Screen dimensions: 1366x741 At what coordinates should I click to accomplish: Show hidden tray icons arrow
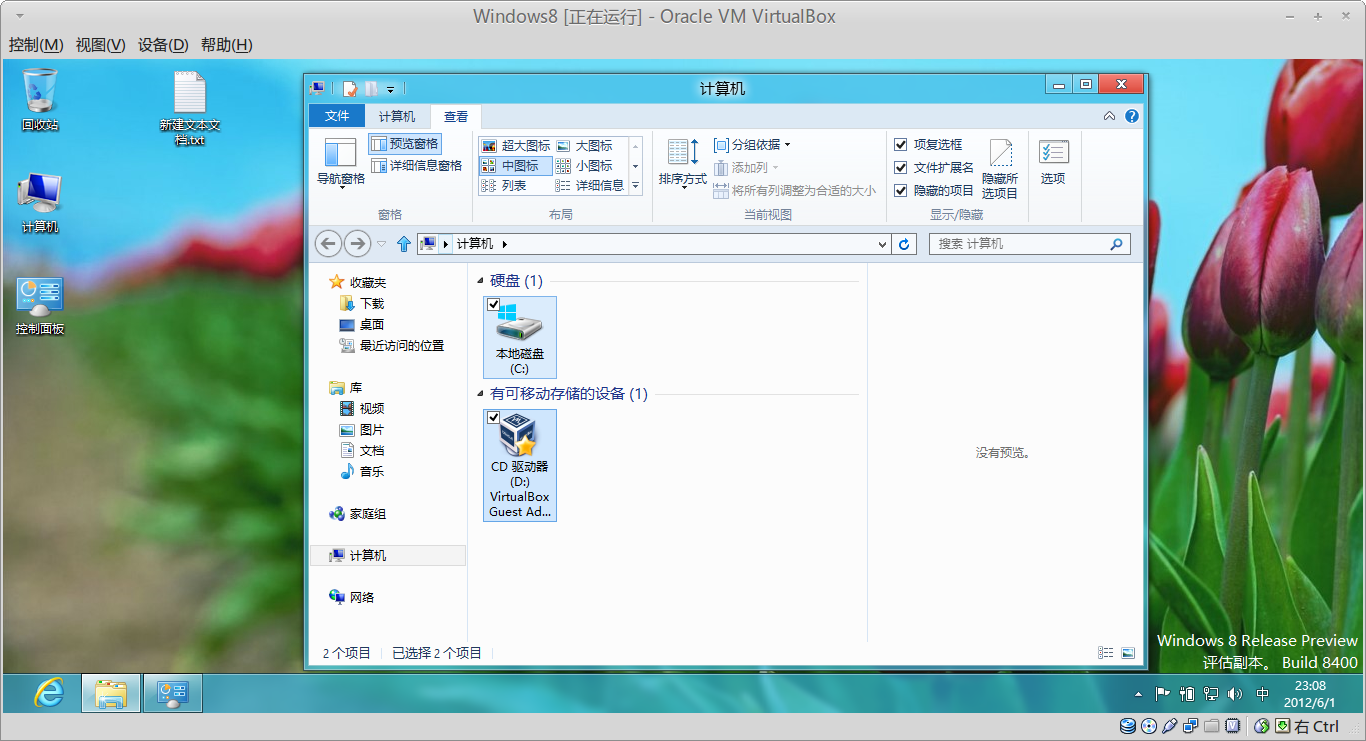(1138, 693)
